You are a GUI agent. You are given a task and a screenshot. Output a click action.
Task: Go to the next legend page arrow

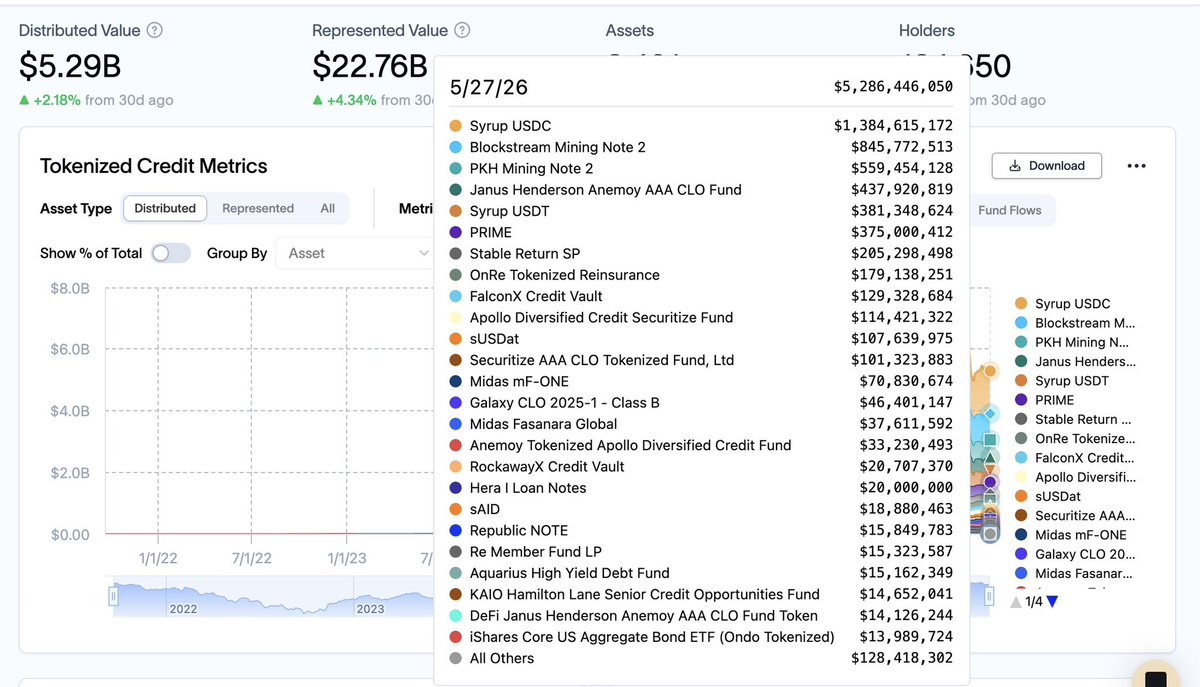click(x=1052, y=601)
